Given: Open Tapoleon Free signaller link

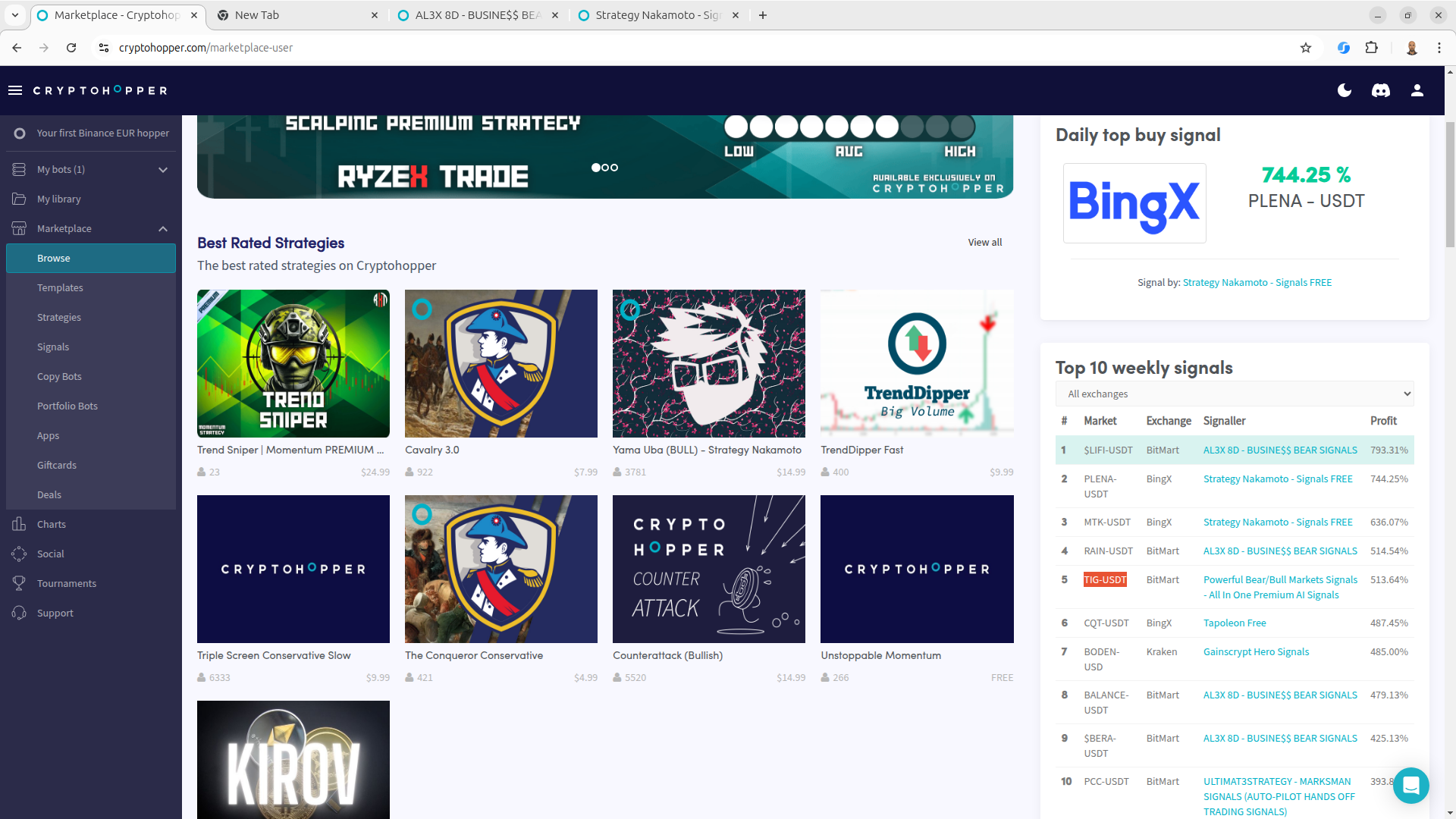Looking at the screenshot, I should tap(1235, 623).
